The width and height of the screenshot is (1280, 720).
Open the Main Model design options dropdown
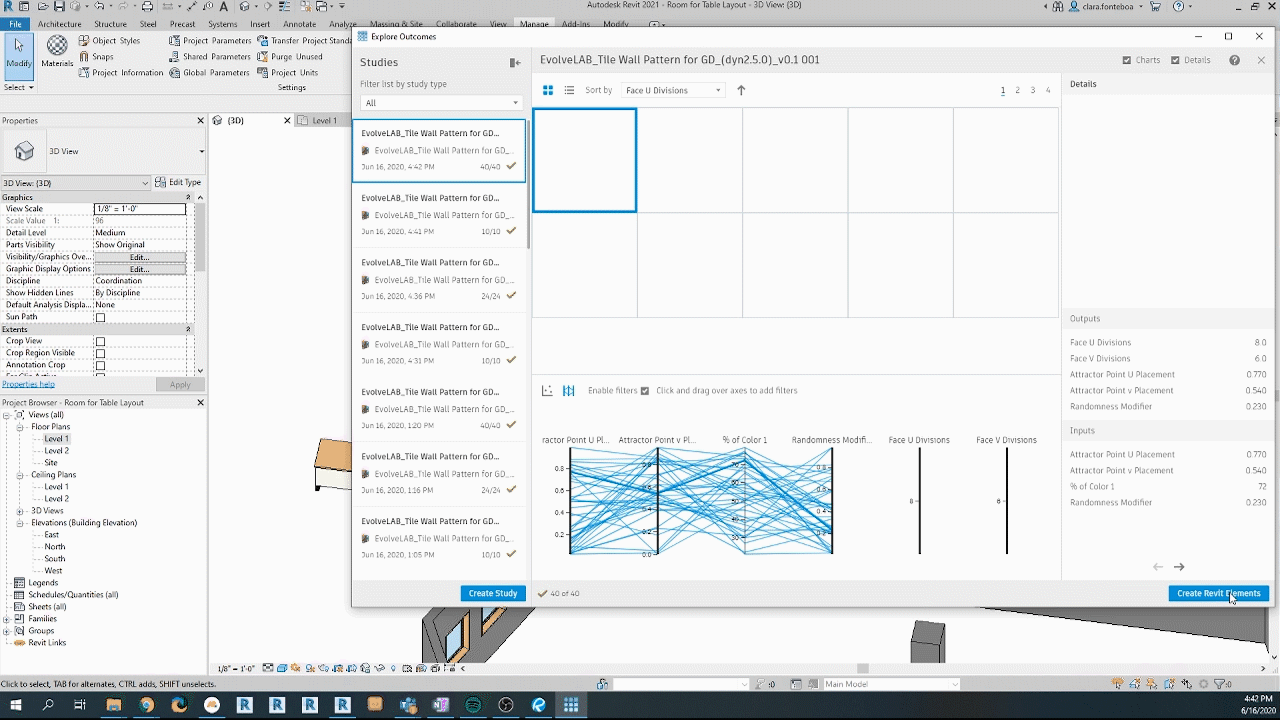click(889, 684)
